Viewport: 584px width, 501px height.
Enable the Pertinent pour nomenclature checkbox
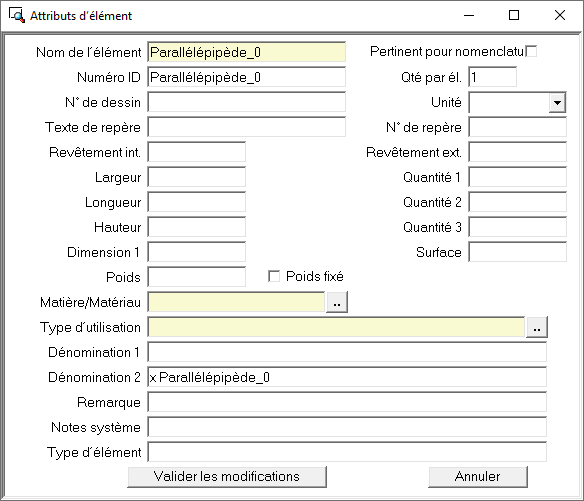[x=531, y=51]
